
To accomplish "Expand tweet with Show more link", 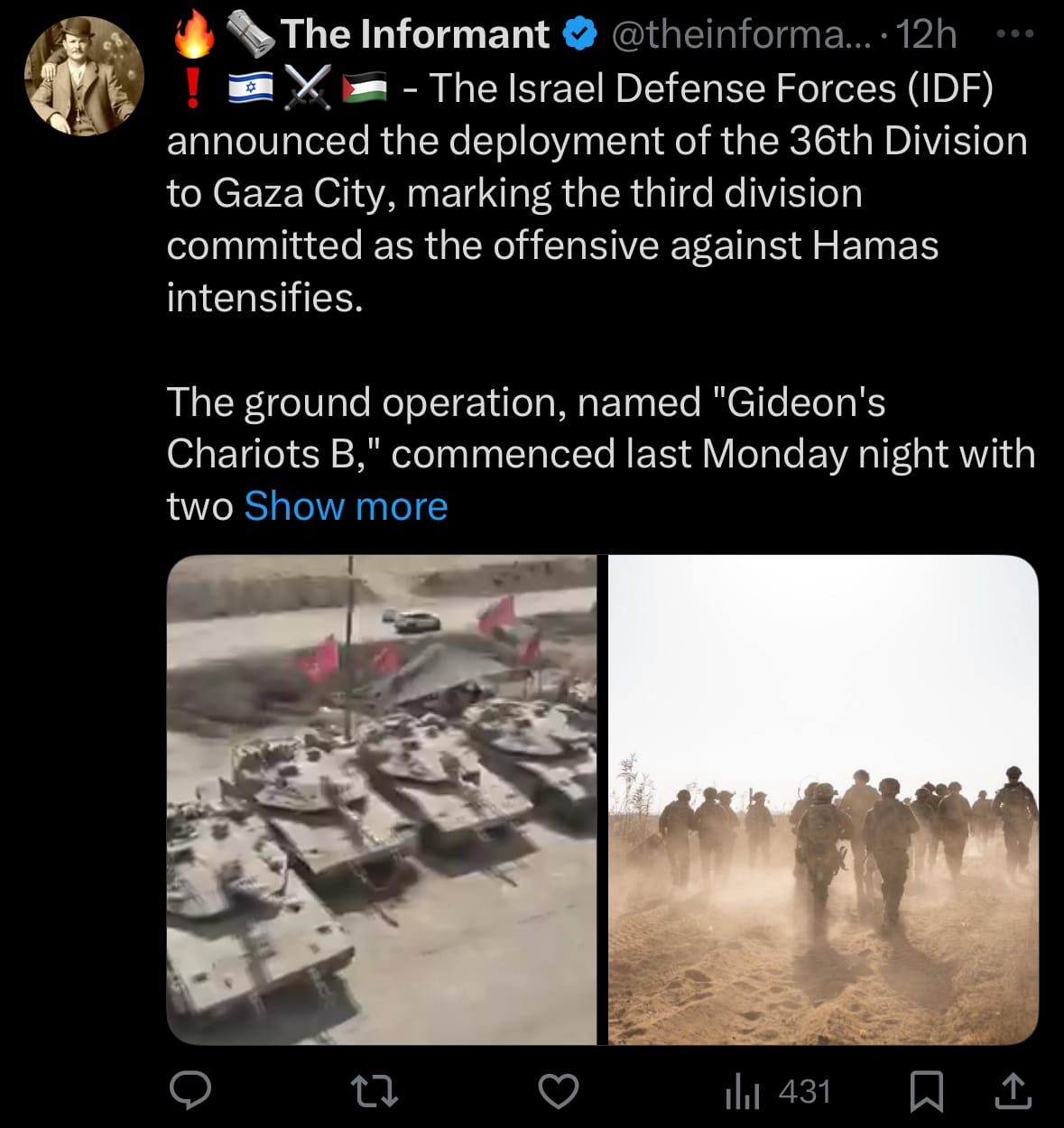I will pos(346,505).
